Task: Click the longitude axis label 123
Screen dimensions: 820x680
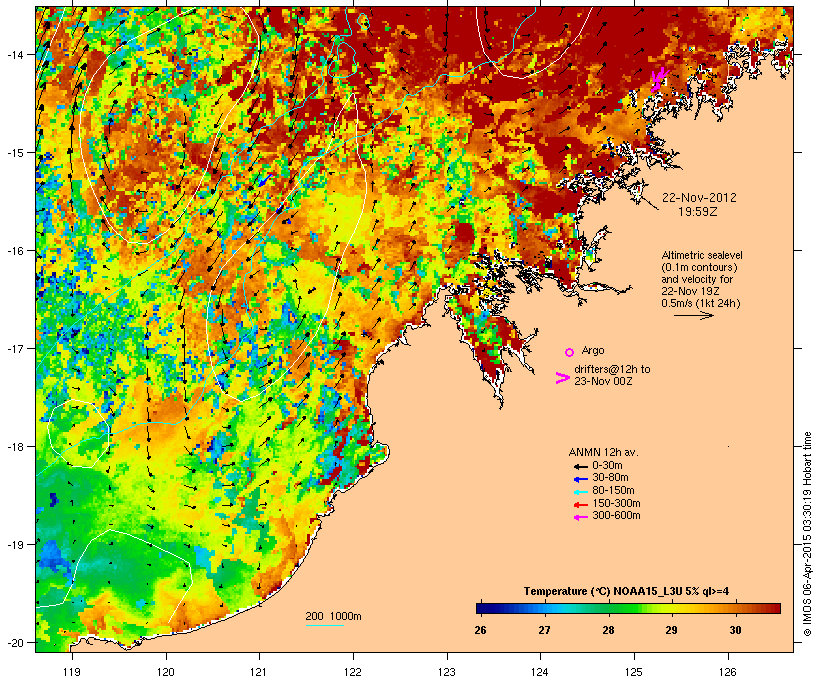Action: tap(447, 672)
